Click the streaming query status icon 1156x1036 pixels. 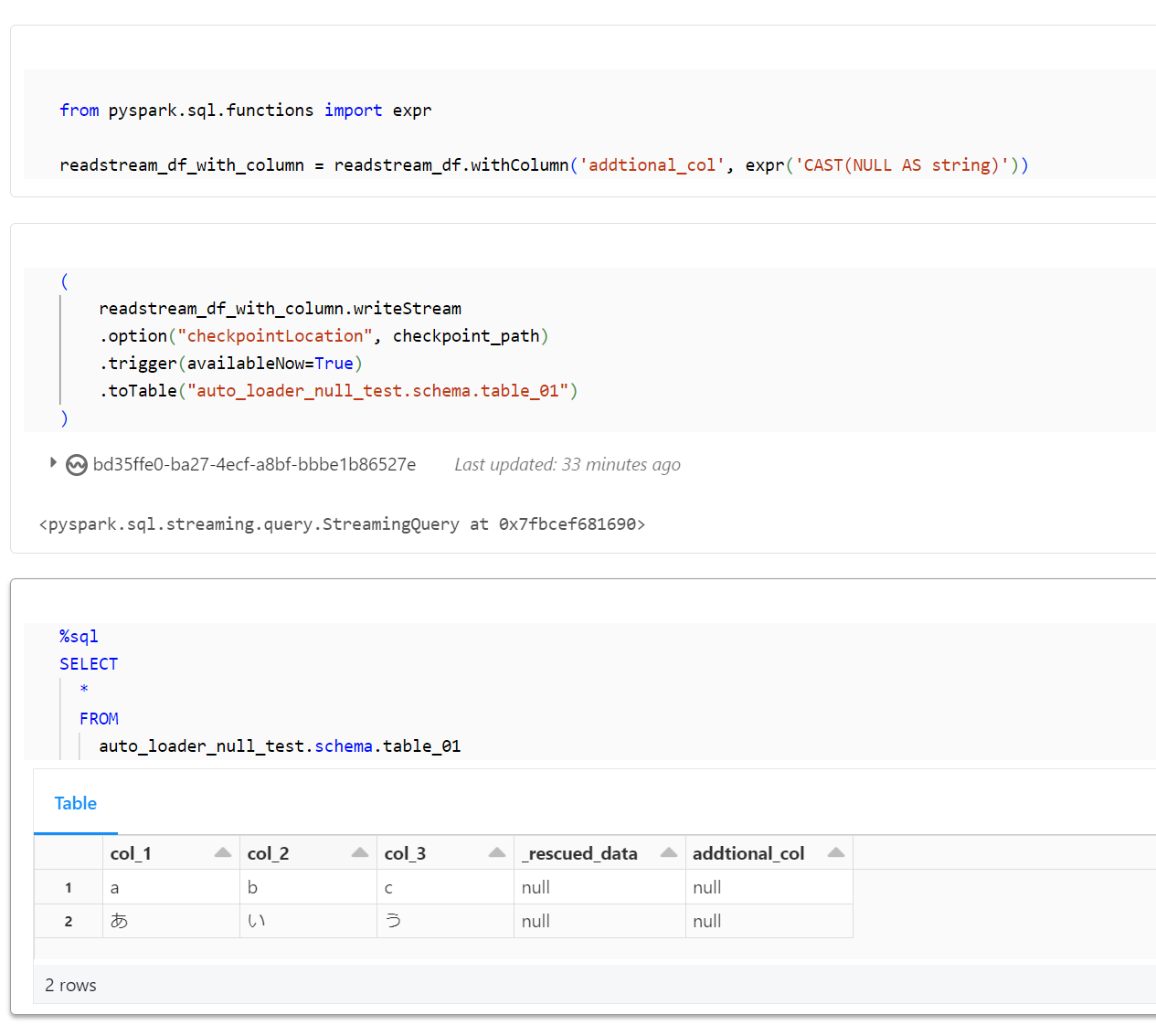click(x=77, y=465)
